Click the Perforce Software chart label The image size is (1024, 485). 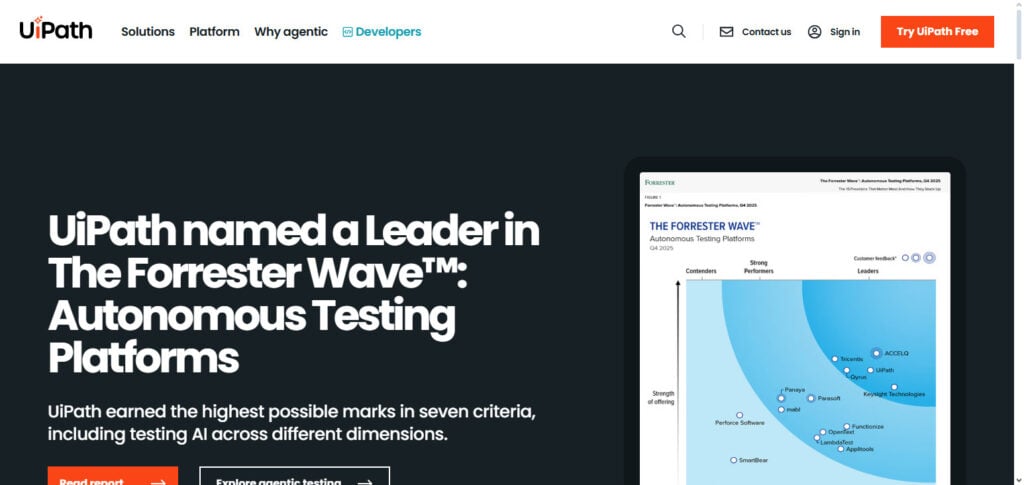739,423
